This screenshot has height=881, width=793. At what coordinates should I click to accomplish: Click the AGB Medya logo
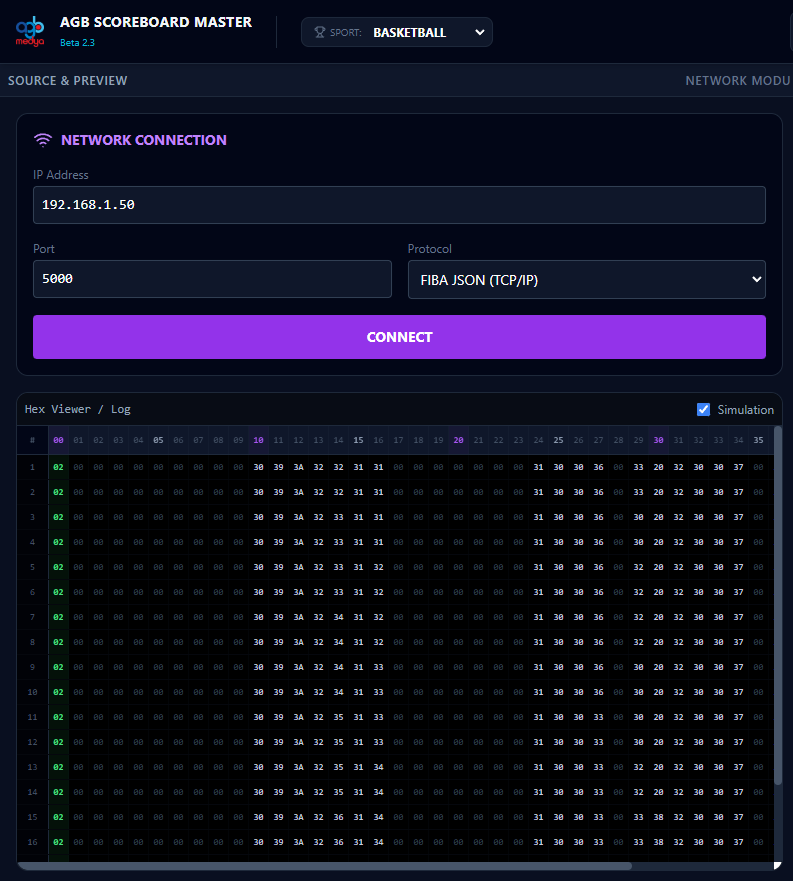click(30, 31)
